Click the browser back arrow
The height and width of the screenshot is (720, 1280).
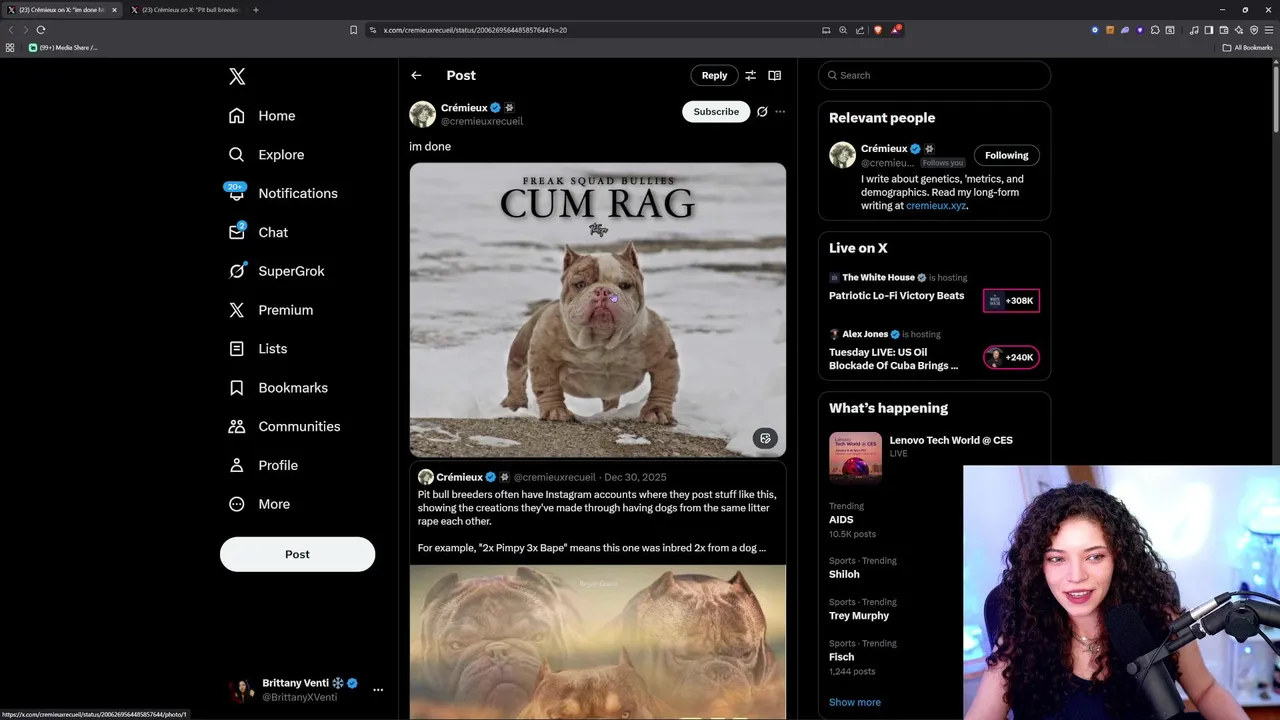coord(11,30)
